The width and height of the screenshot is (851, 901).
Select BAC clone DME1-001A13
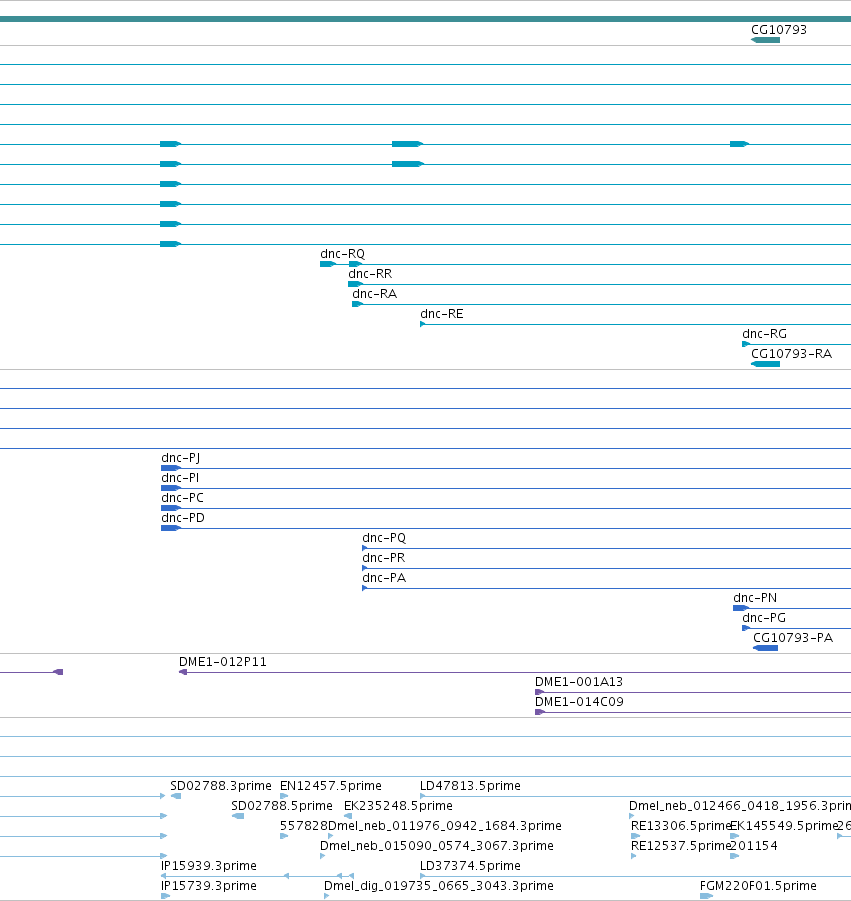[579, 682]
